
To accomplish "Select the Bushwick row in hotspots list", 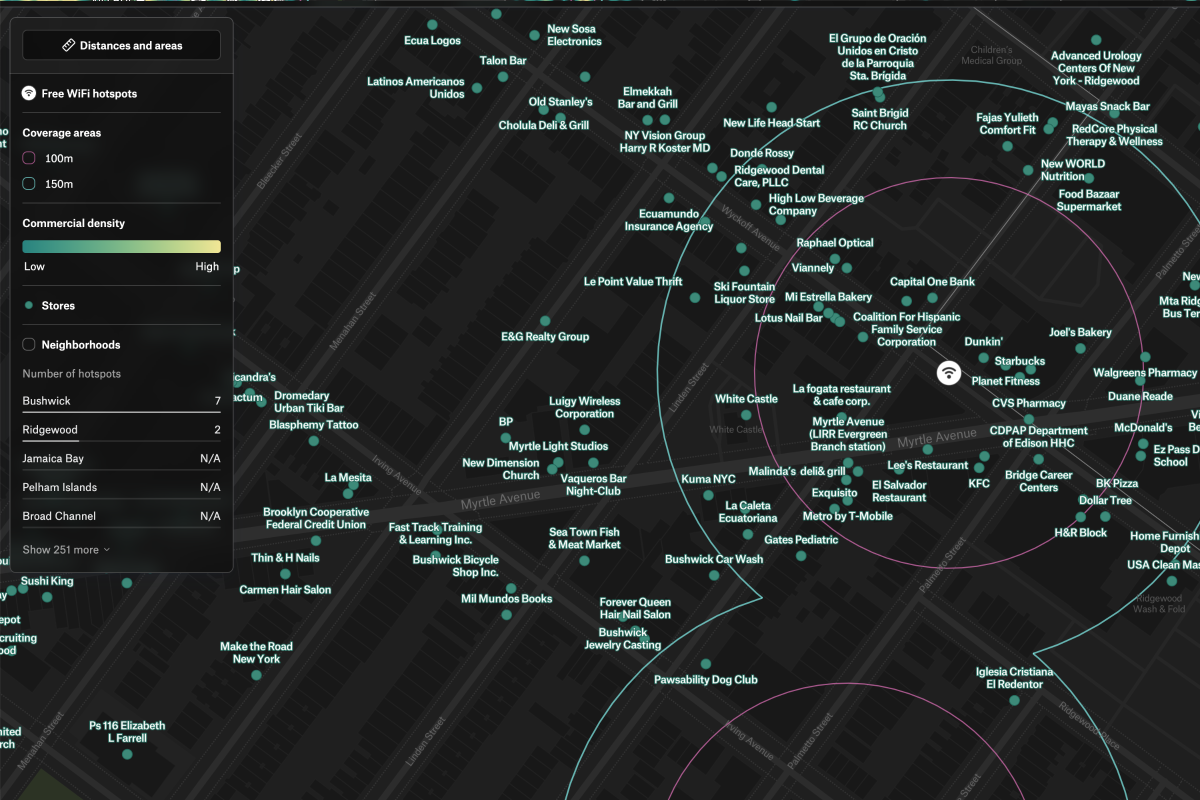I will 122,401.
